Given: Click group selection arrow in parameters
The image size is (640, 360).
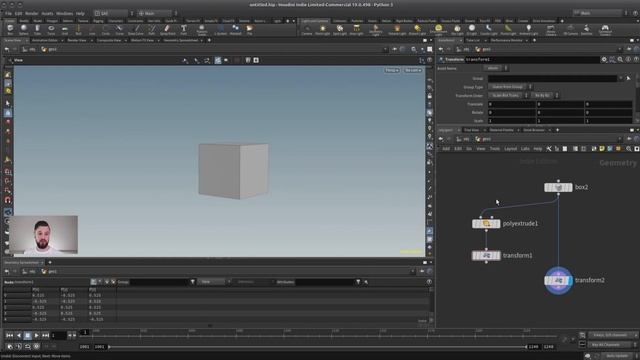Looking at the screenshot, I should (628, 78).
